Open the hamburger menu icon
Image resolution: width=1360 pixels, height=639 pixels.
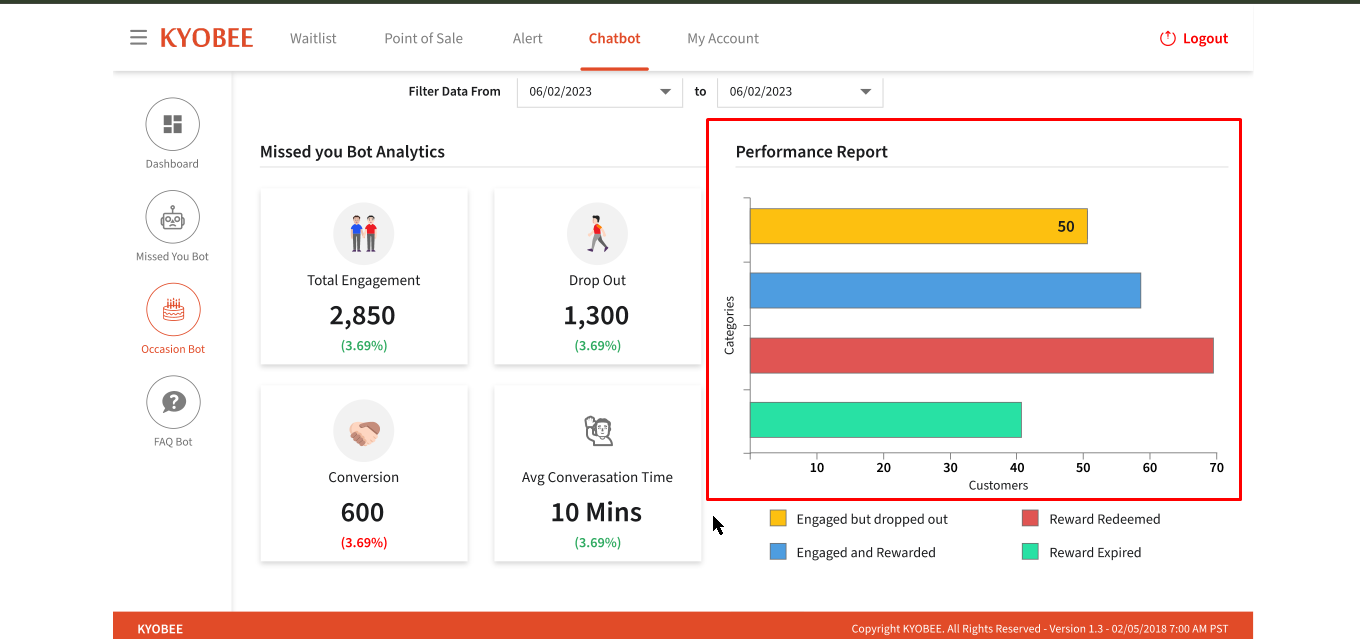(138, 38)
